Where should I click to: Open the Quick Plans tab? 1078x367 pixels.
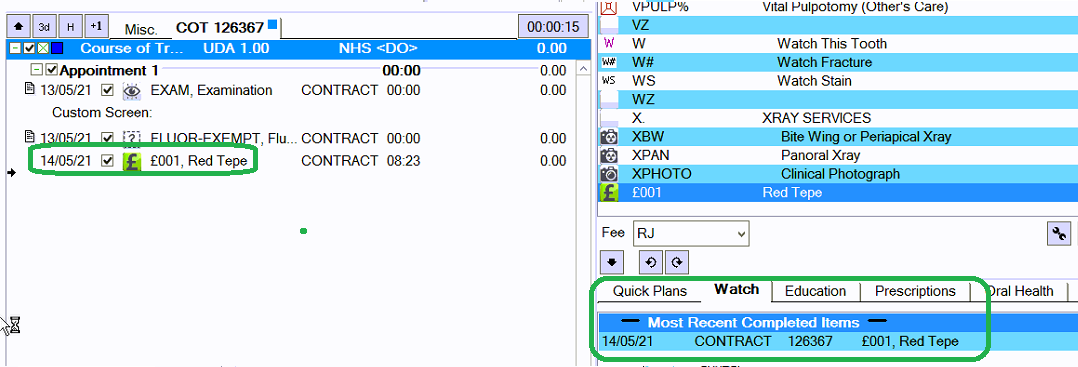click(650, 291)
